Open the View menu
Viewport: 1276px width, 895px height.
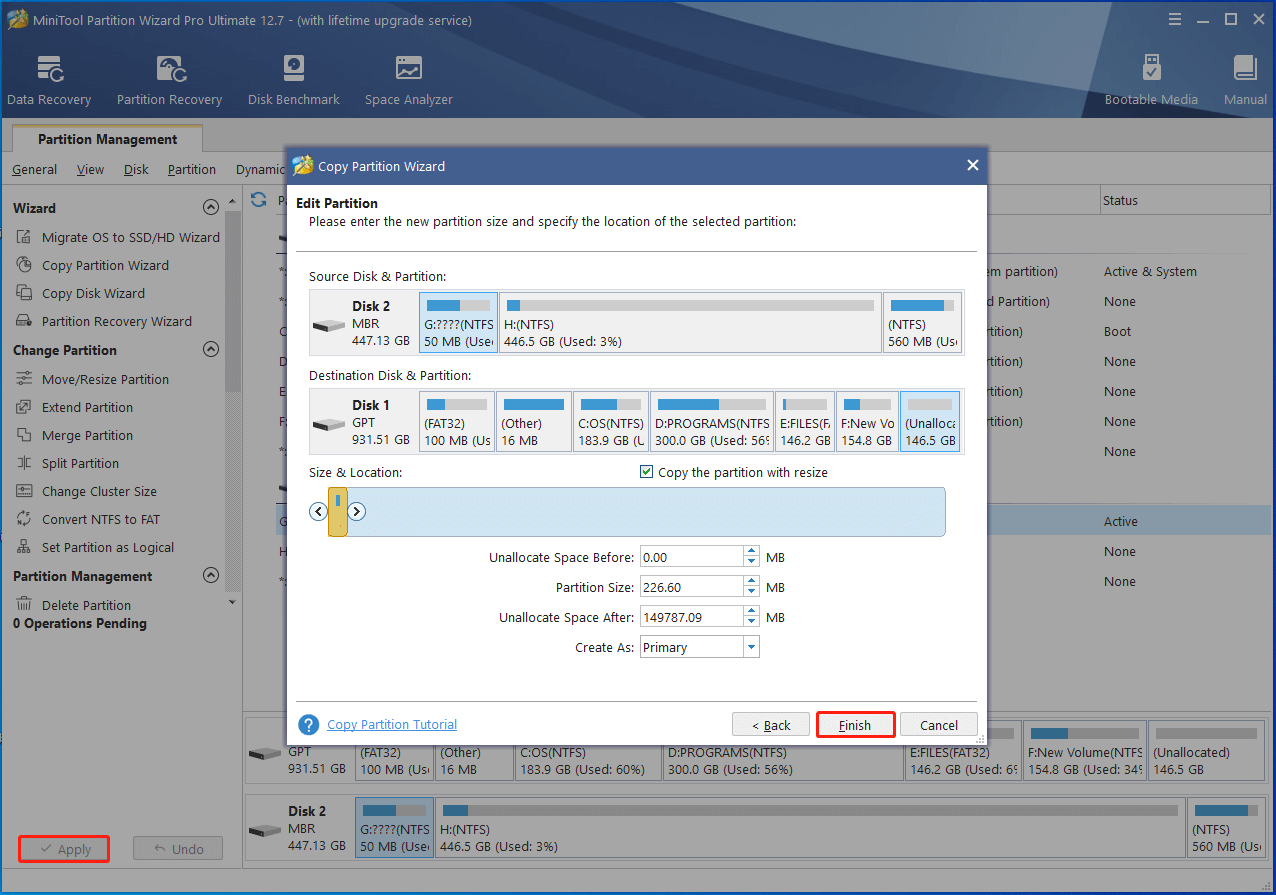pos(90,169)
